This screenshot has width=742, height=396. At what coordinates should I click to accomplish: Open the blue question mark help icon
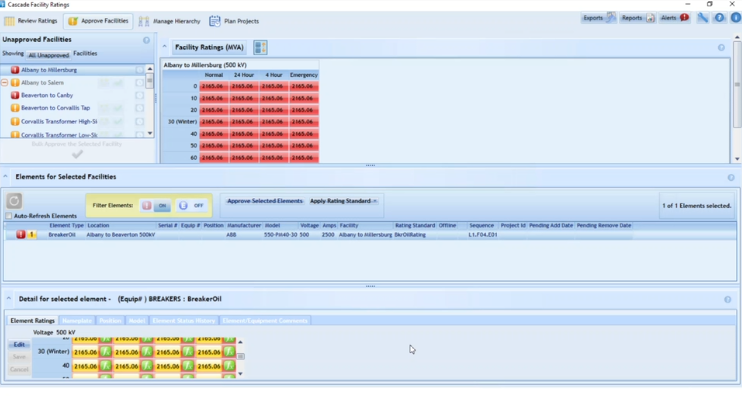pos(719,18)
